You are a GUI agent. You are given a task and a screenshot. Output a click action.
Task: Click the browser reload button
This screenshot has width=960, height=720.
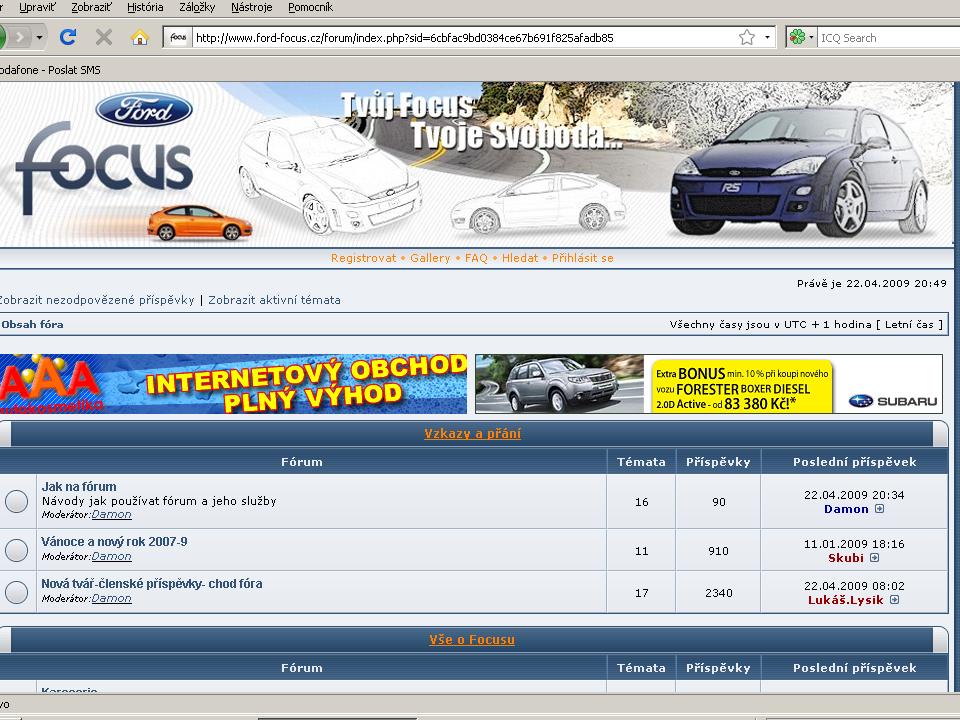68,38
